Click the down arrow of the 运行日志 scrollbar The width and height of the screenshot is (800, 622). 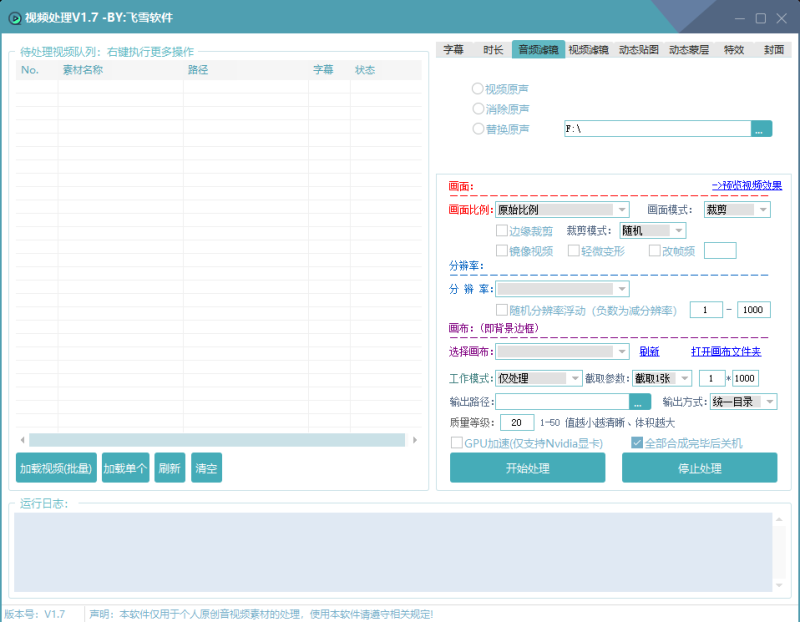tap(778, 584)
